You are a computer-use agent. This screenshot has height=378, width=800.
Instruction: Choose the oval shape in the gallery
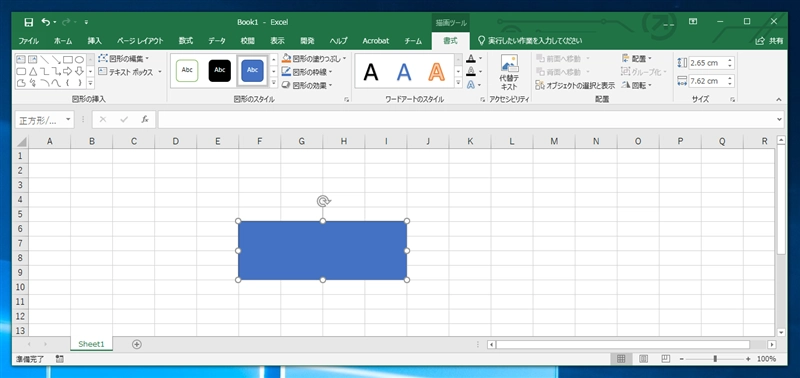point(80,60)
